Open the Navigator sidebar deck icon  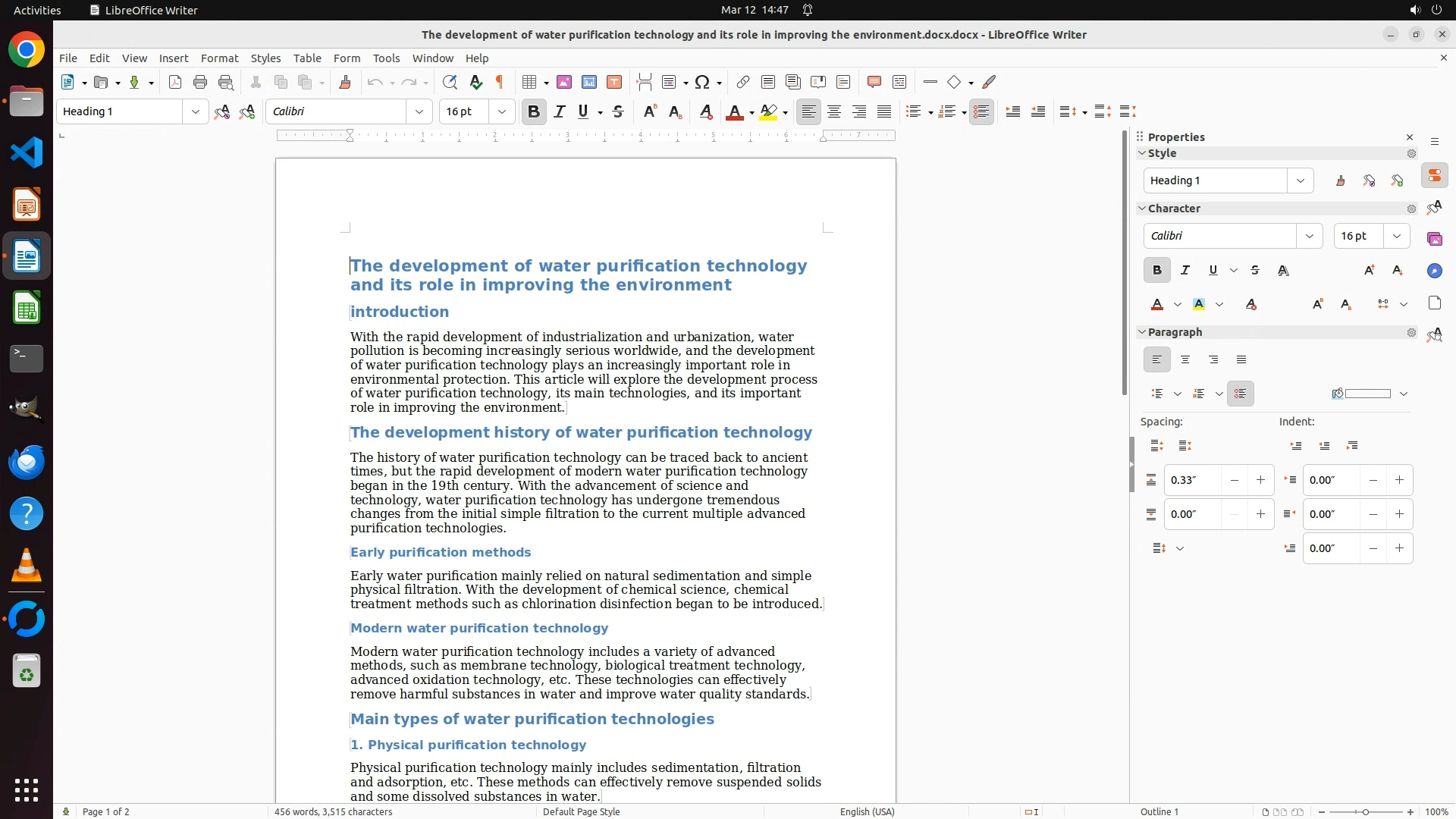pos(1434,271)
